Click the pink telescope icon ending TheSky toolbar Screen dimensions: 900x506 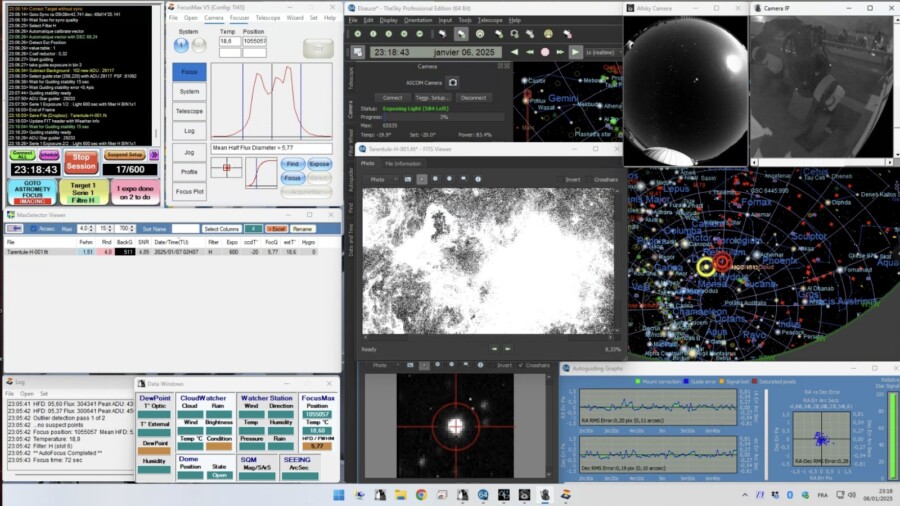[x=567, y=34]
